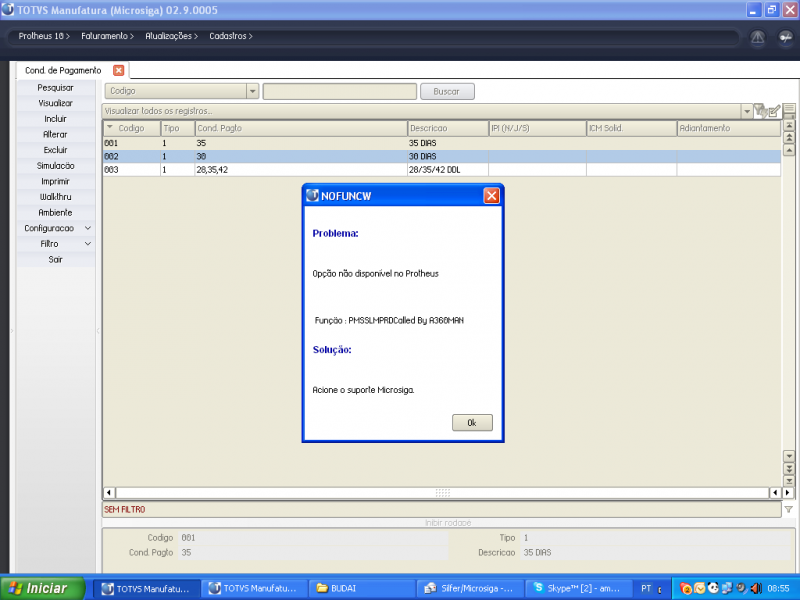Click the Descricao column header
Viewport: 800px width, 600px height.
tap(448, 128)
